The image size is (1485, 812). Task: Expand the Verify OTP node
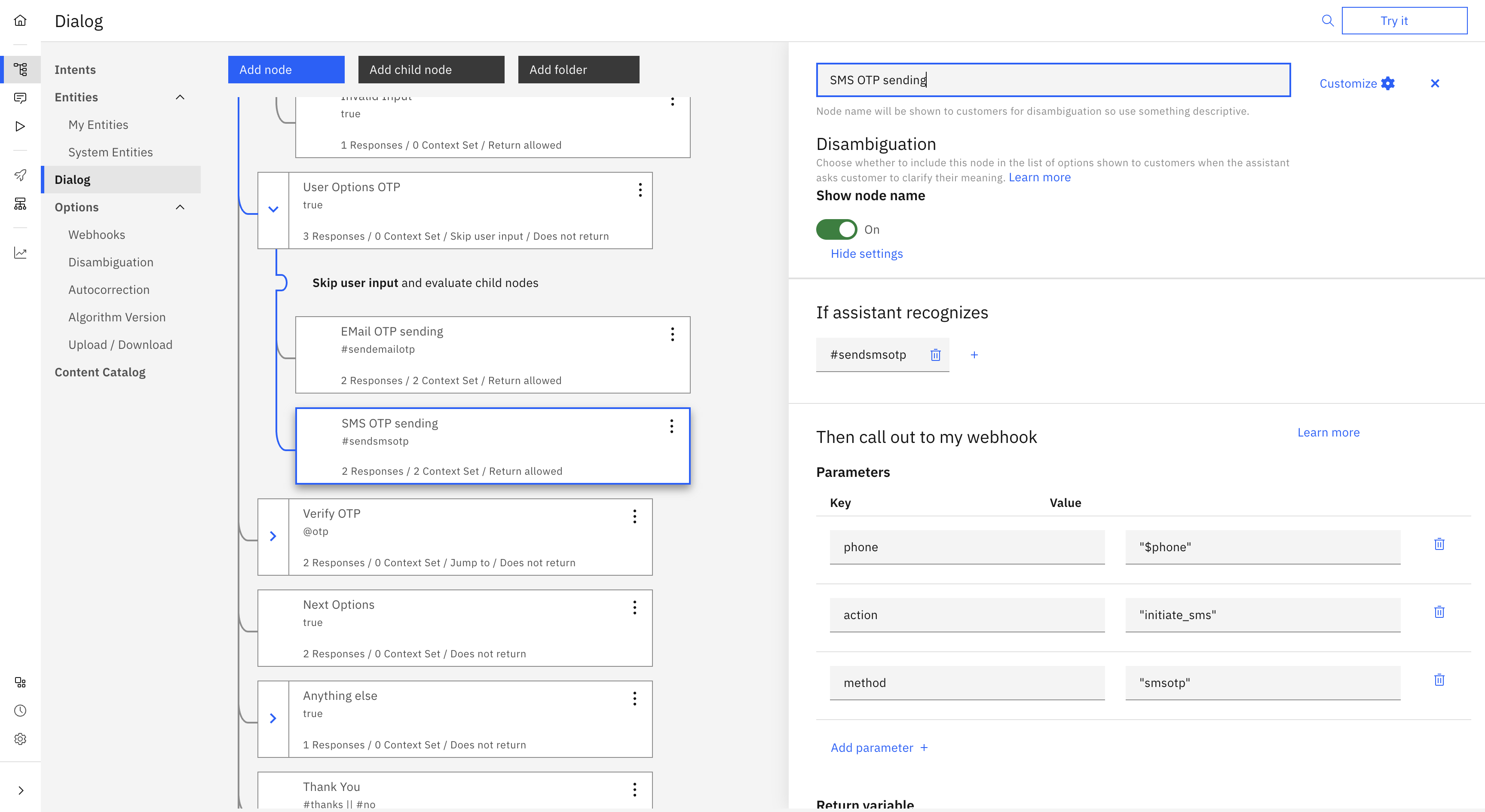[273, 537]
